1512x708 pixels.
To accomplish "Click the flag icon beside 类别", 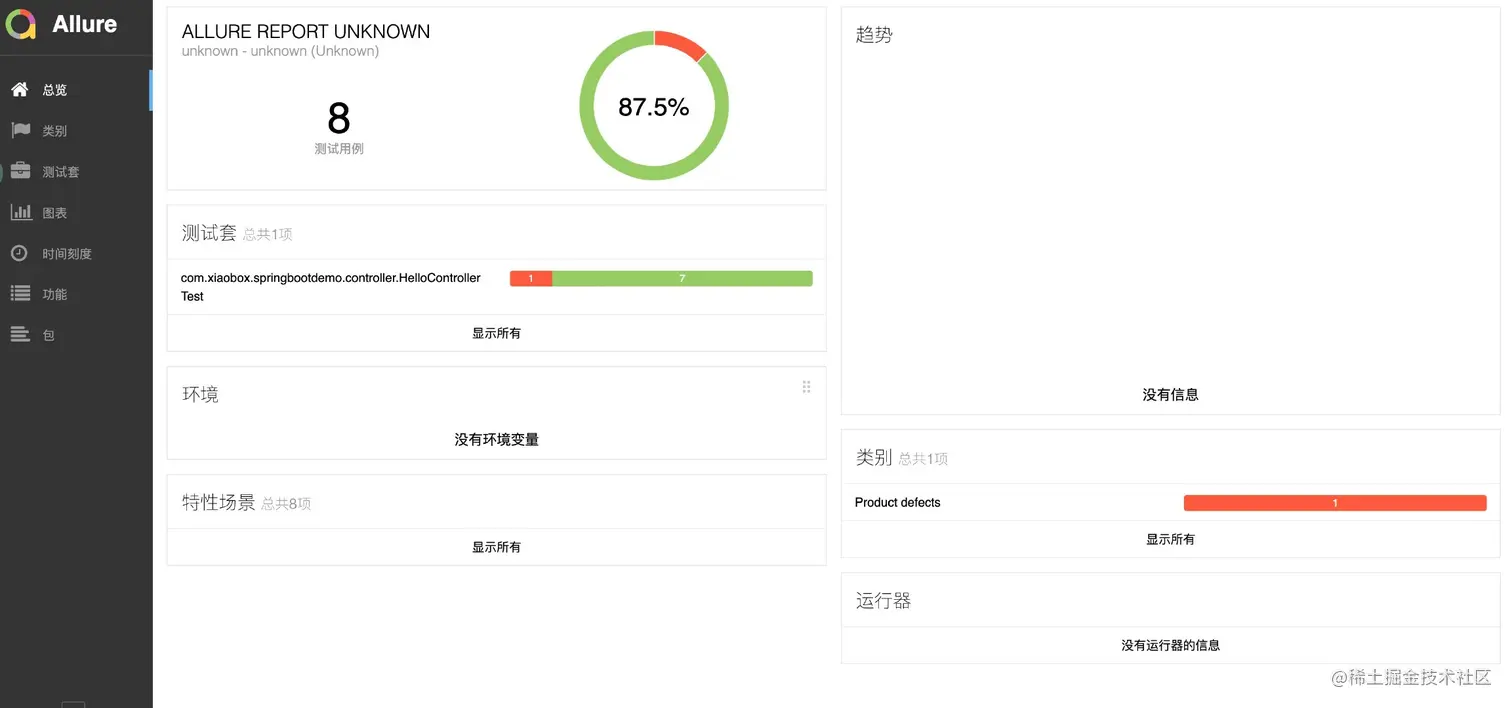I will coord(20,130).
